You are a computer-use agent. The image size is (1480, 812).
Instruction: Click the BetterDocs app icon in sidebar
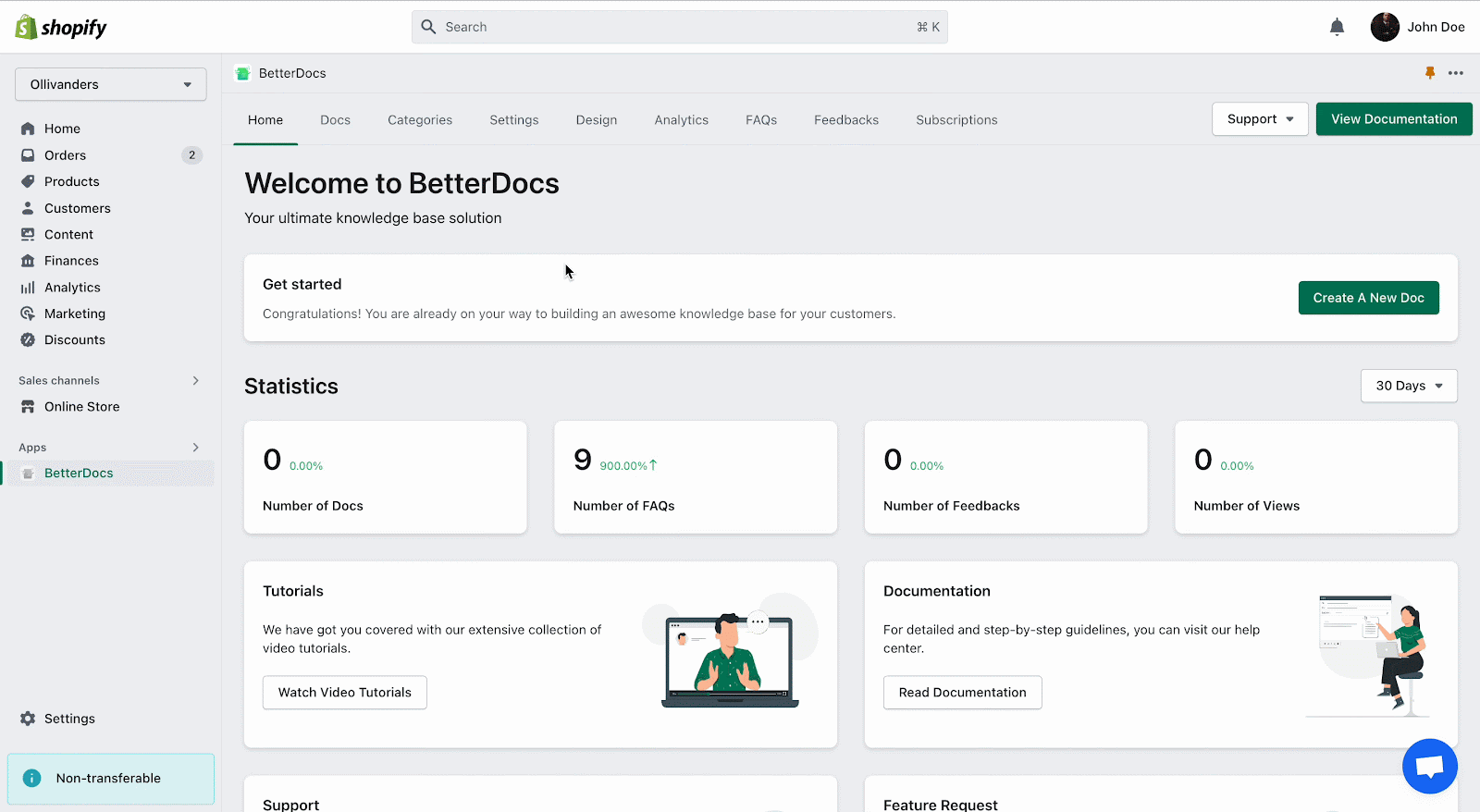(28, 474)
